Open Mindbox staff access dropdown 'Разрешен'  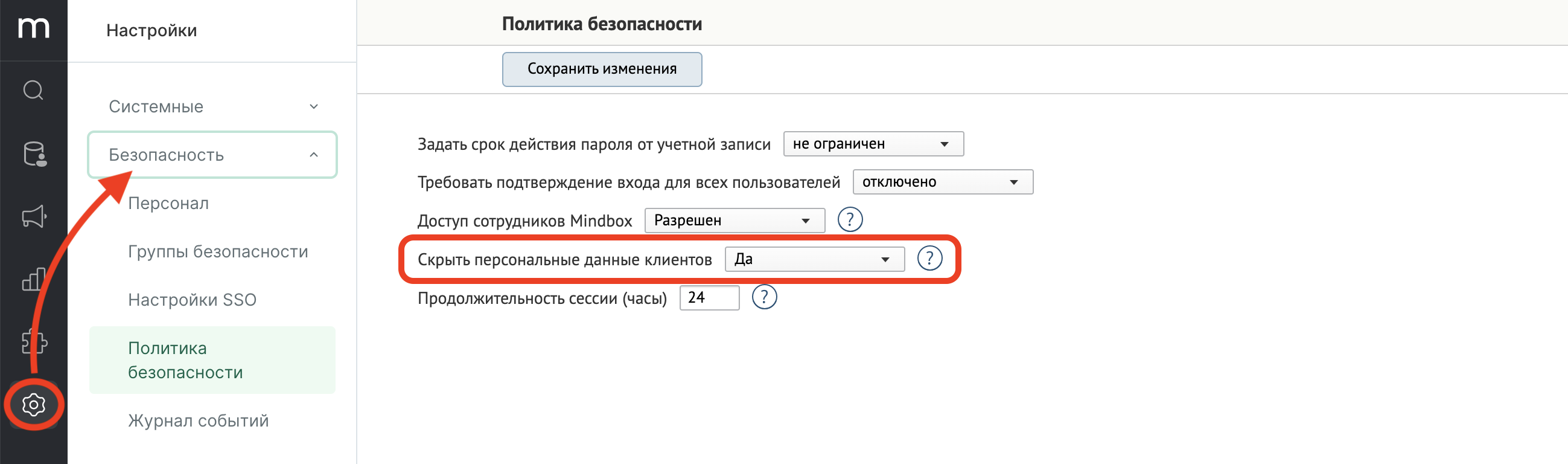click(734, 220)
